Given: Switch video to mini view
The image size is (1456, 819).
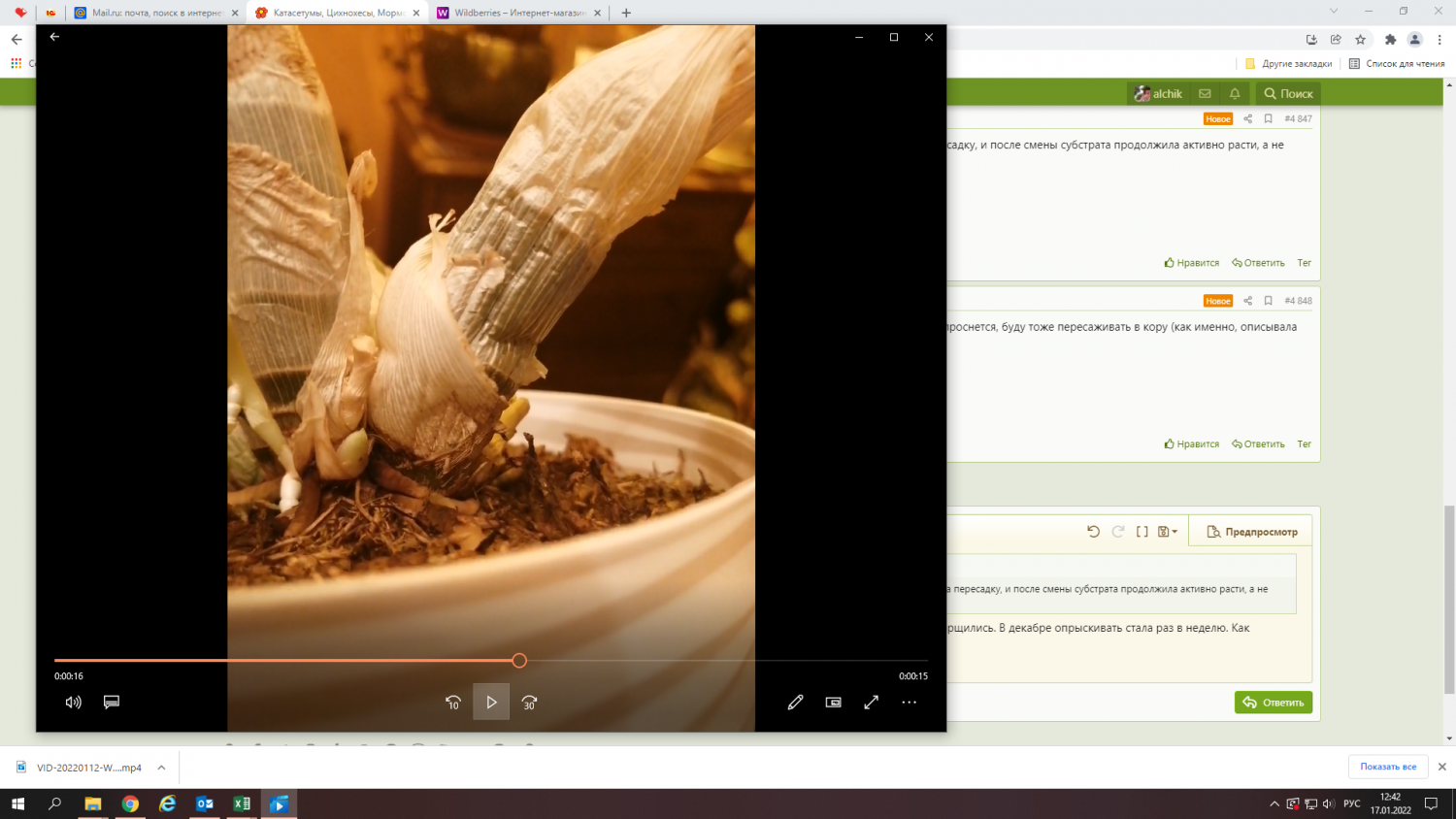Looking at the screenshot, I should pyautogui.click(x=833, y=702).
